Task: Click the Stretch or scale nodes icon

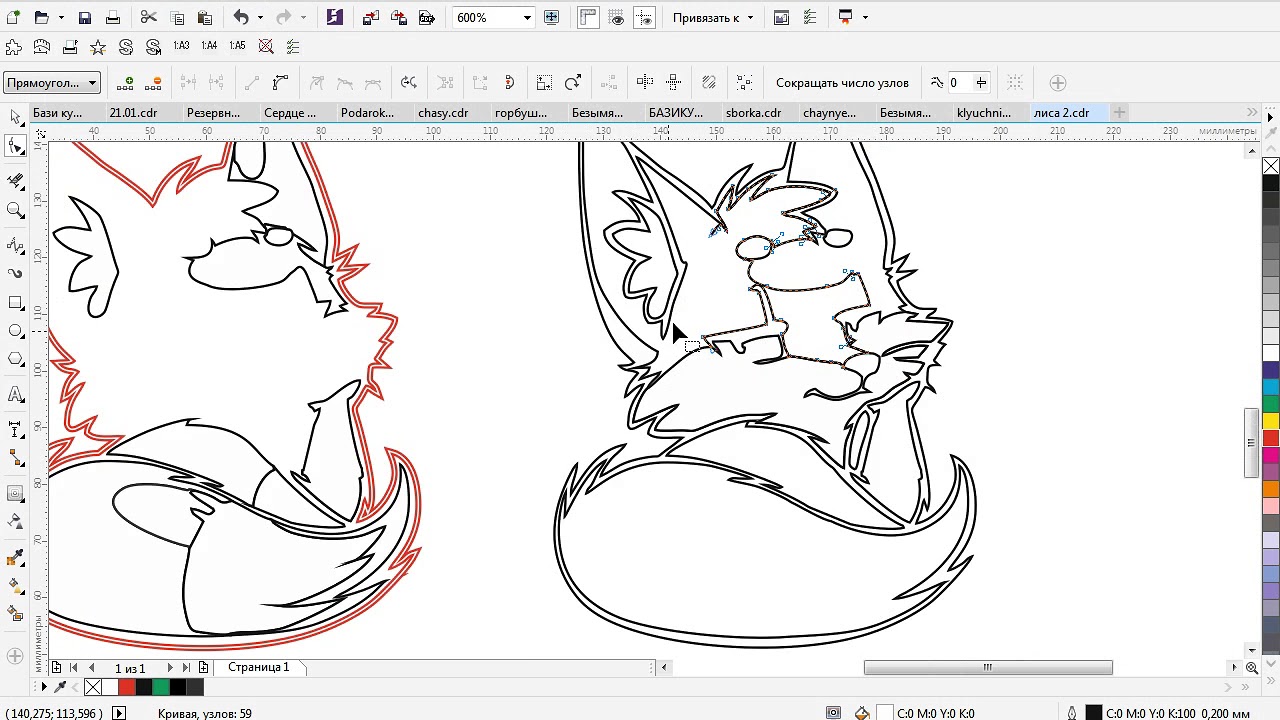Action: (544, 83)
